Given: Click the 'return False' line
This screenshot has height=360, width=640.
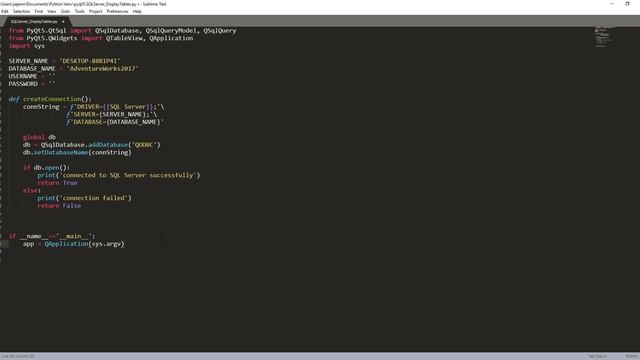Looking at the screenshot, I should [59, 206].
